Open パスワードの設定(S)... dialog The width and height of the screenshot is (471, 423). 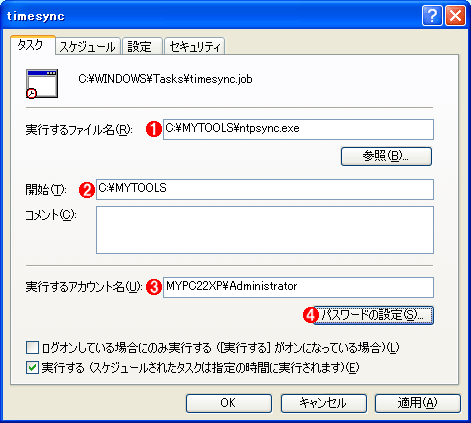(373, 315)
